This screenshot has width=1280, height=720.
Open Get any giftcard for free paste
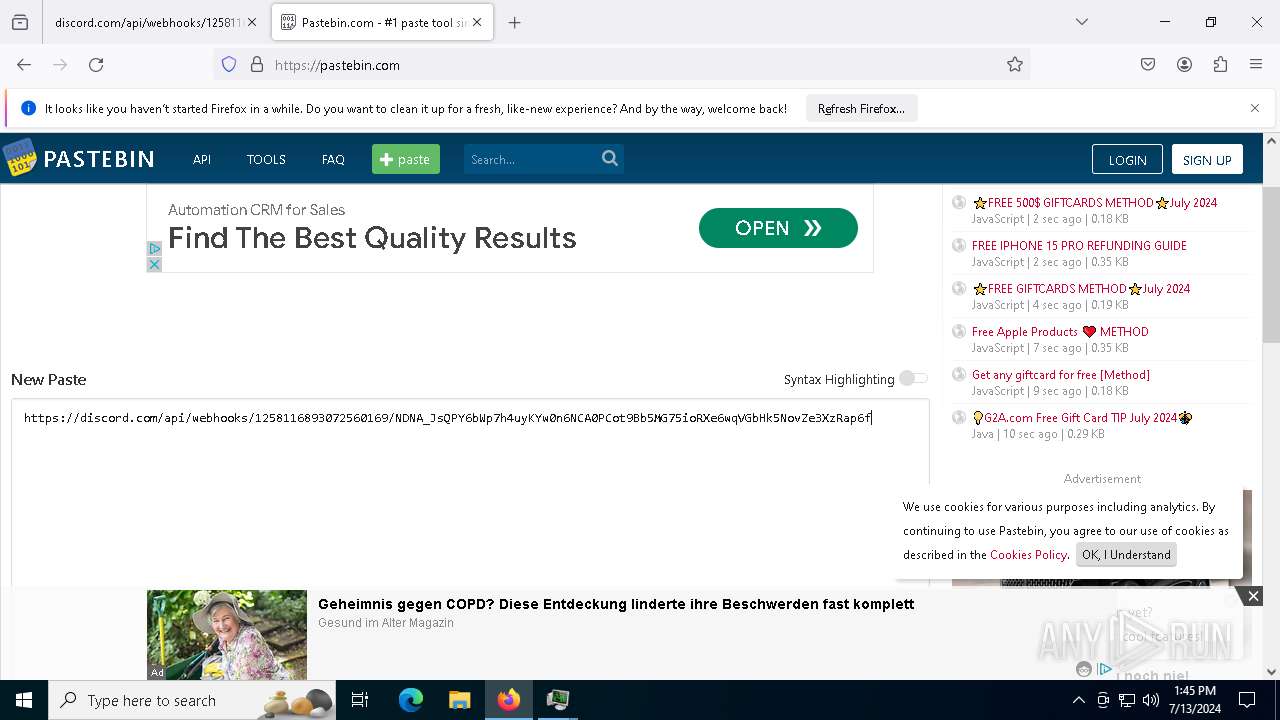[1061, 374]
